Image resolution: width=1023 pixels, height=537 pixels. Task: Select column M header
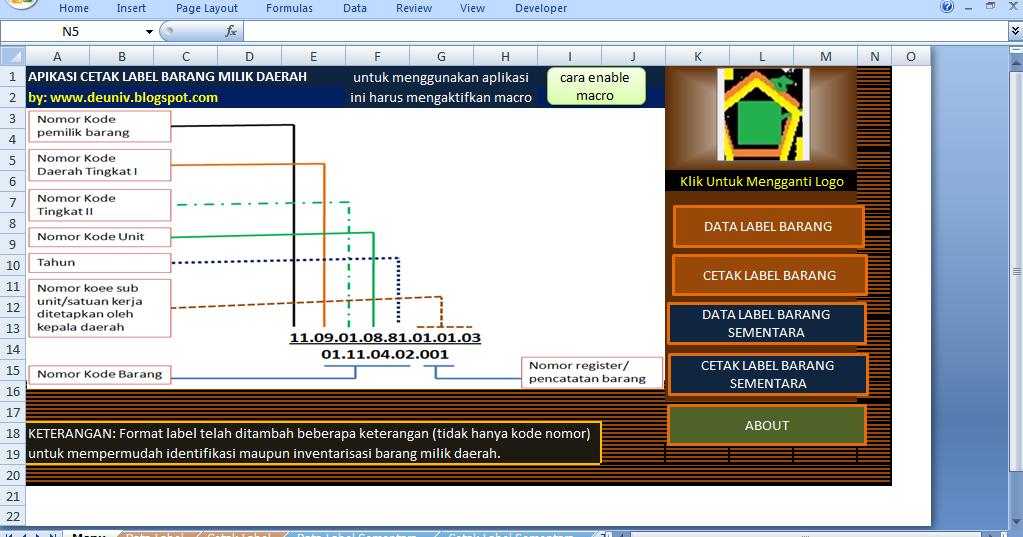[x=825, y=57]
